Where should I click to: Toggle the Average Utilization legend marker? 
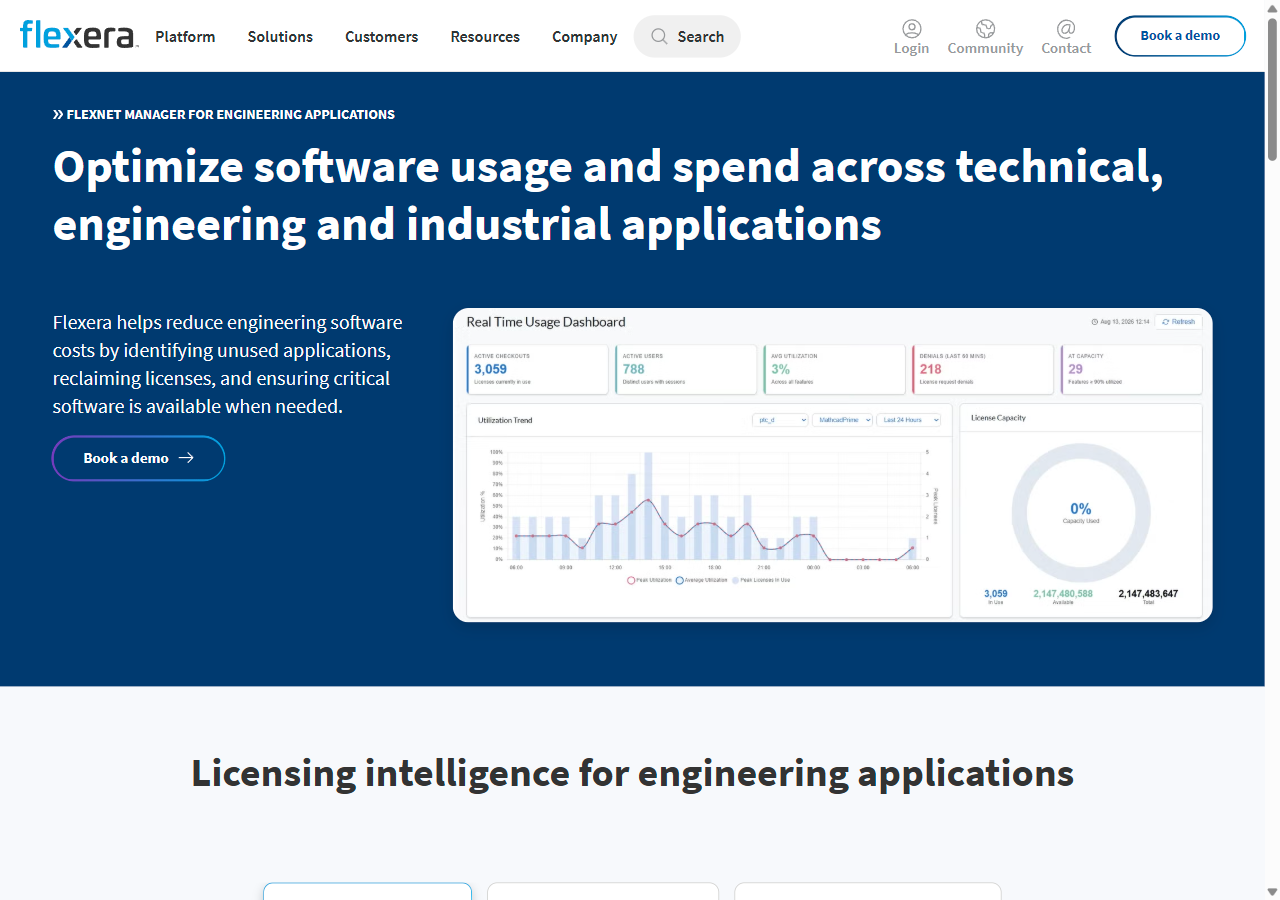[680, 580]
